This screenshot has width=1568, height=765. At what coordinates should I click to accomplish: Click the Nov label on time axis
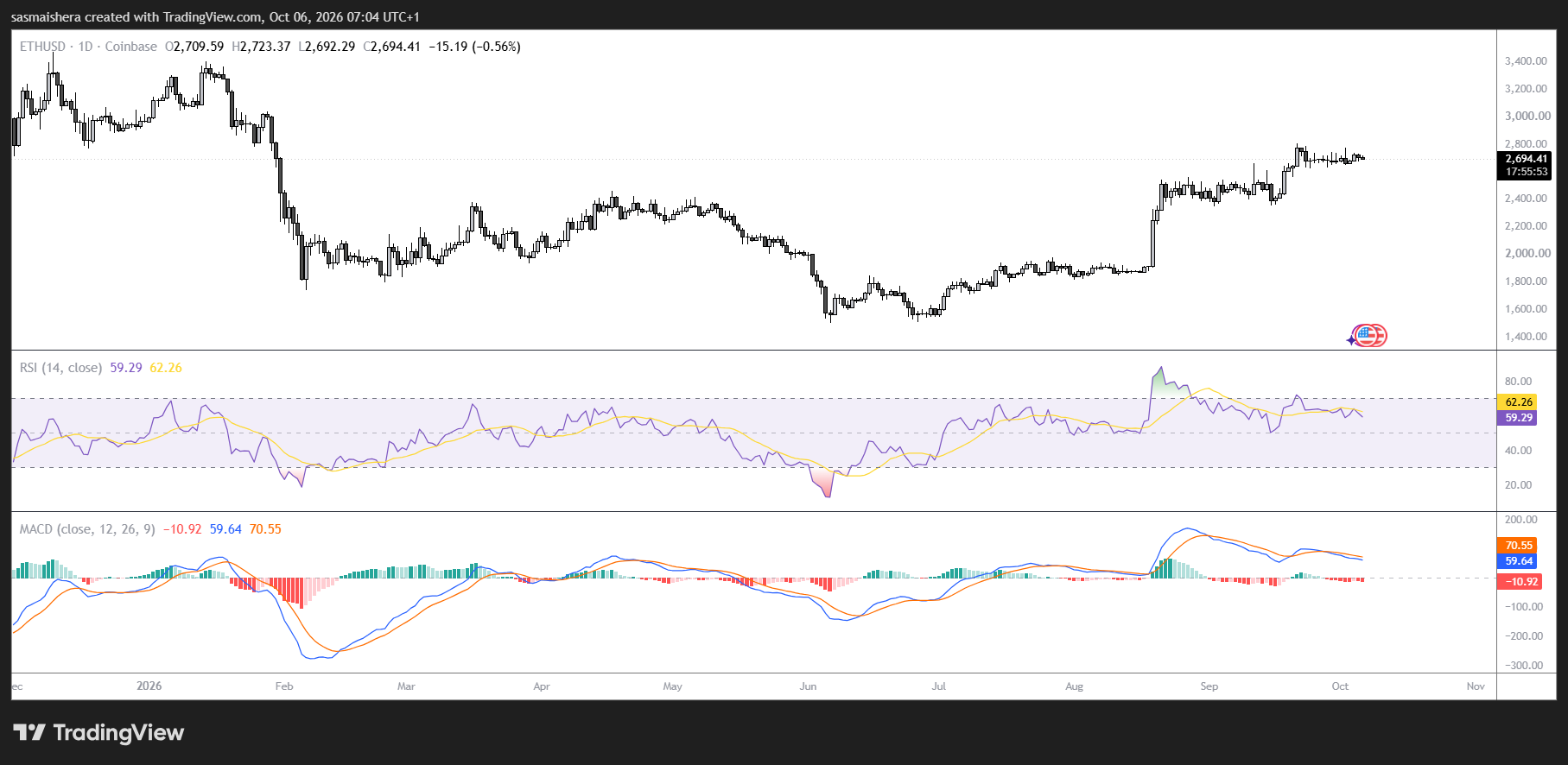coord(1476,686)
